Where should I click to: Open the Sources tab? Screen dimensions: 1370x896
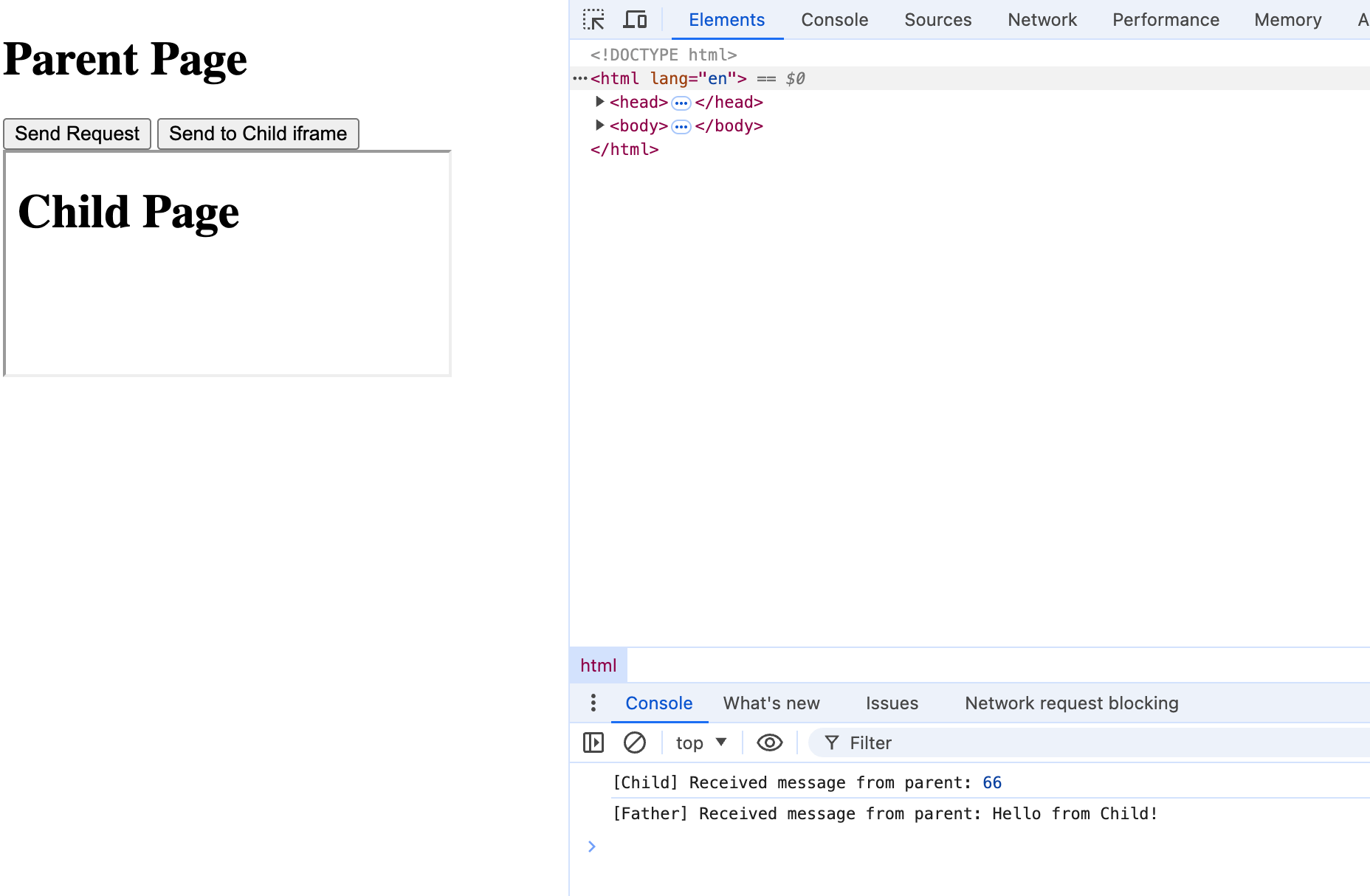click(x=937, y=20)
